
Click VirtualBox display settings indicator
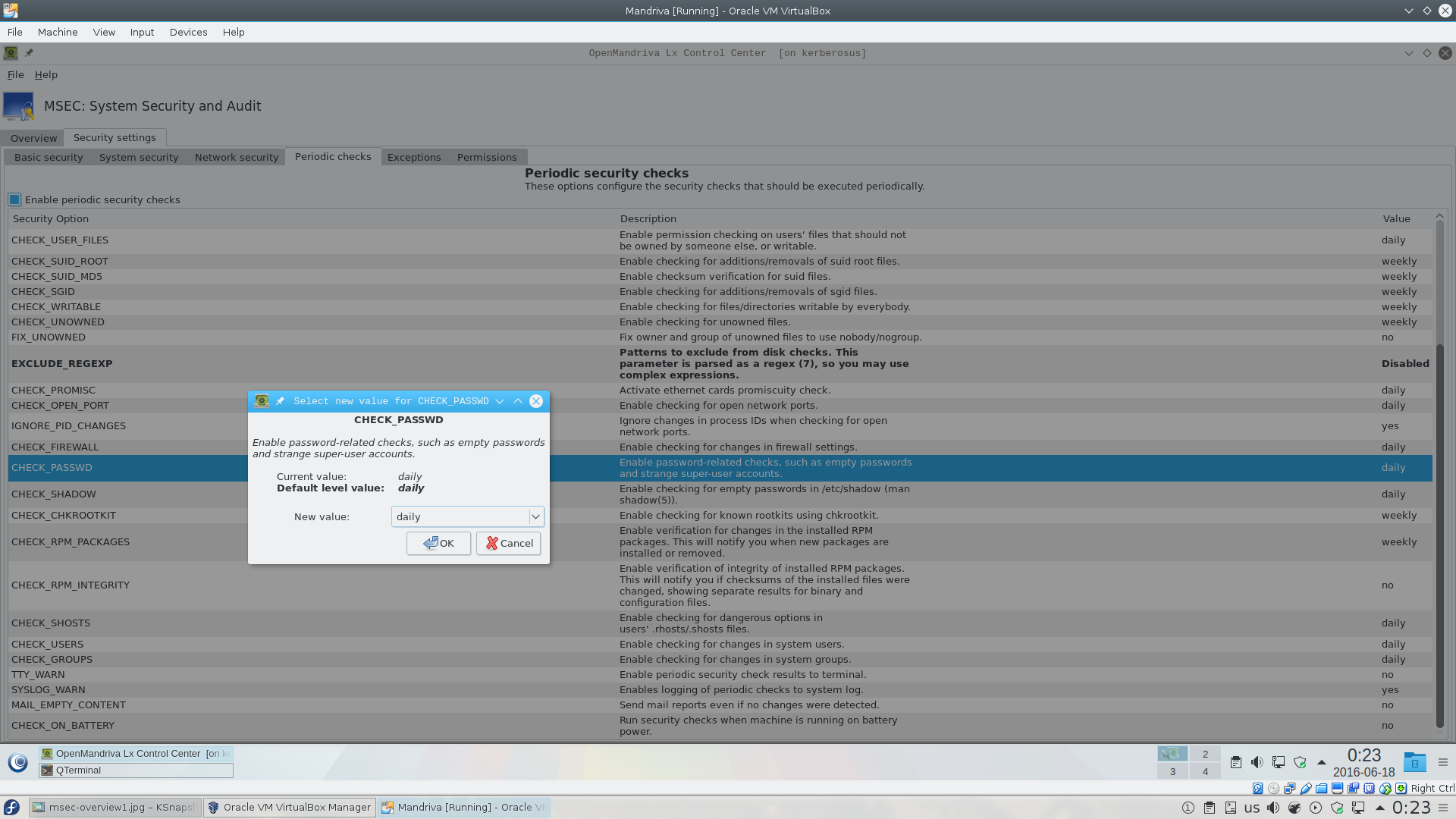(x=1337, y=789)
